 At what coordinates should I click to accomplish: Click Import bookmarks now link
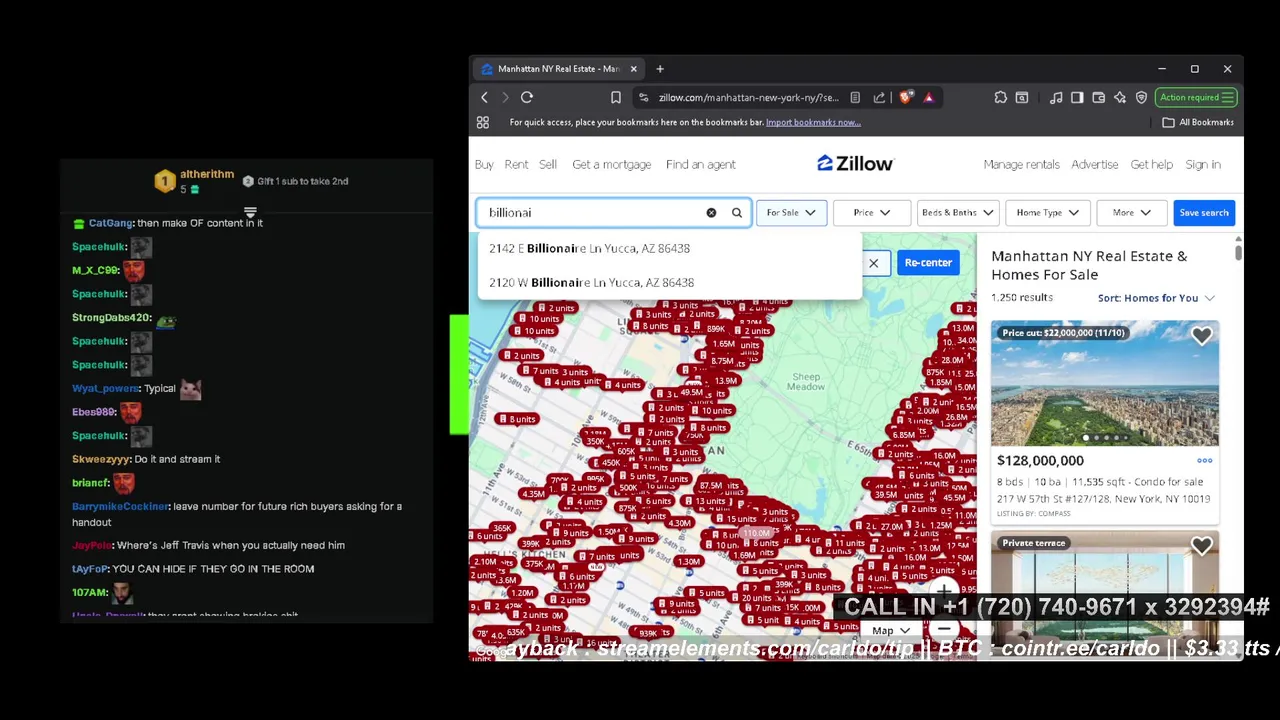(813, 123)
